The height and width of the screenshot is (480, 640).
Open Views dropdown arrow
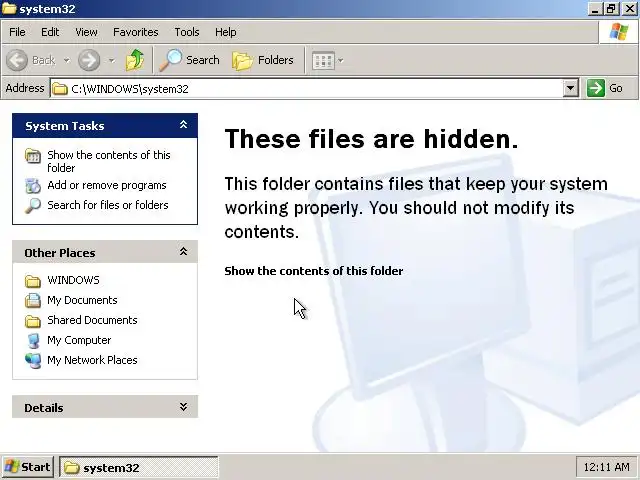340,61
